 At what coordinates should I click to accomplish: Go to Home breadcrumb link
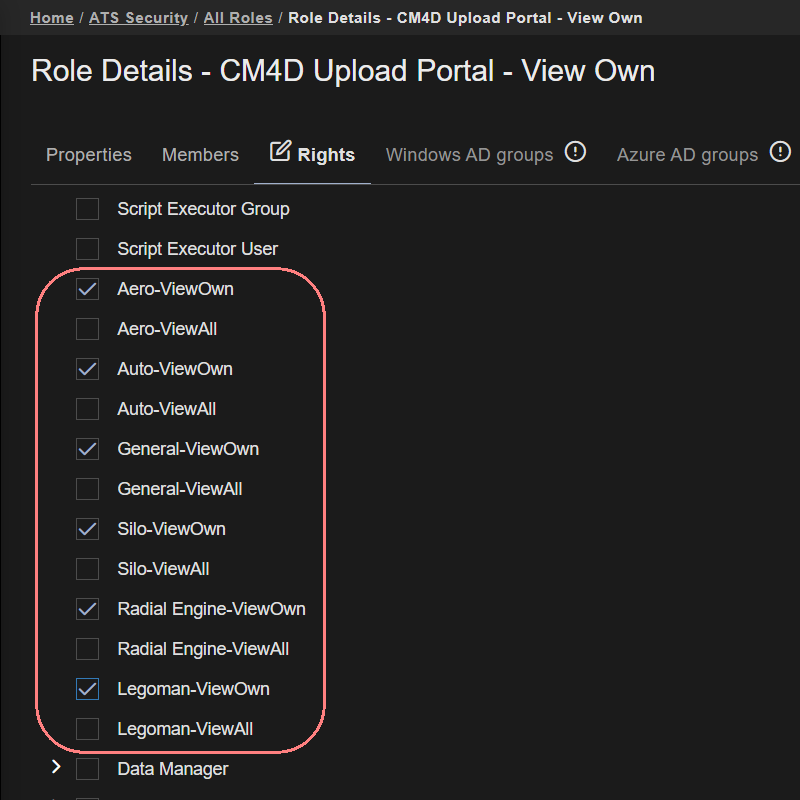[x=51, y=18]
